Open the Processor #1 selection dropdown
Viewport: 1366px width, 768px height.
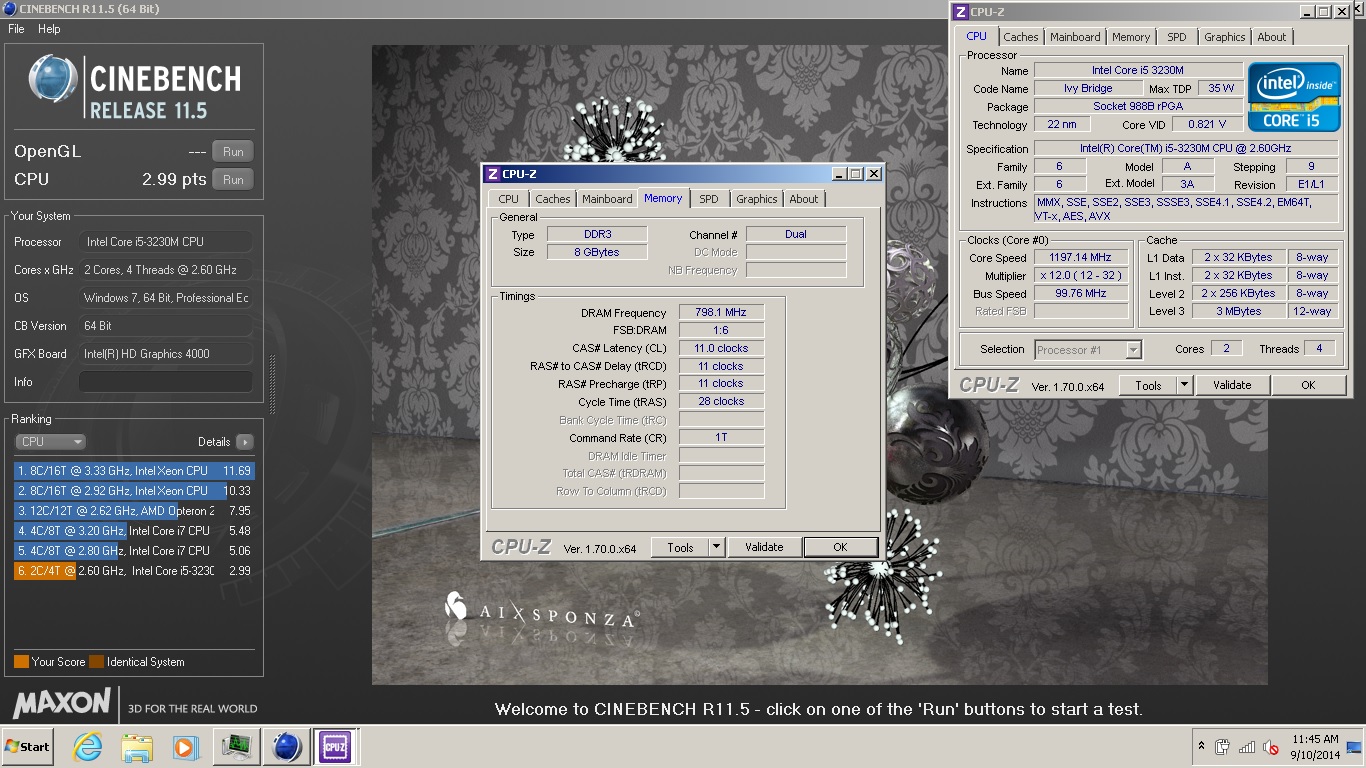click(1088, 350)
